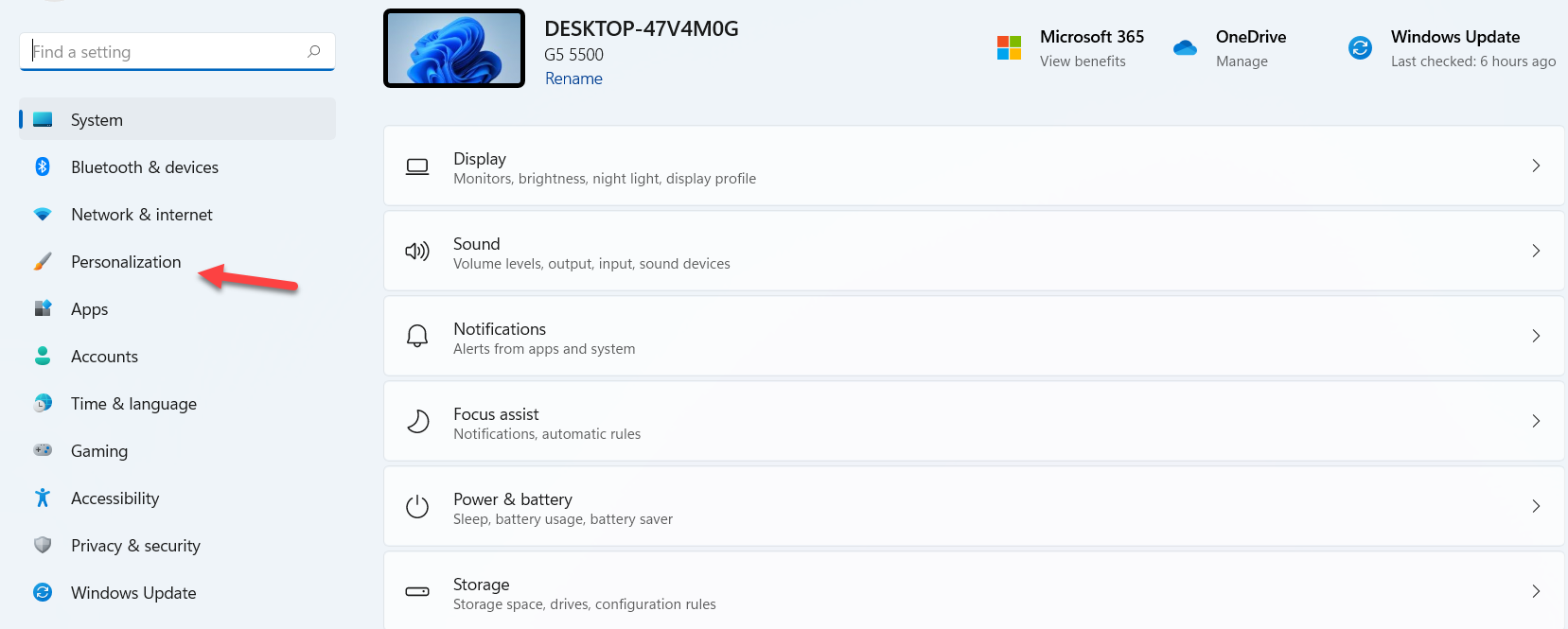Expand the Display settings chevron
This screenshot has height=629, width=1568.
click(1535, 166)
